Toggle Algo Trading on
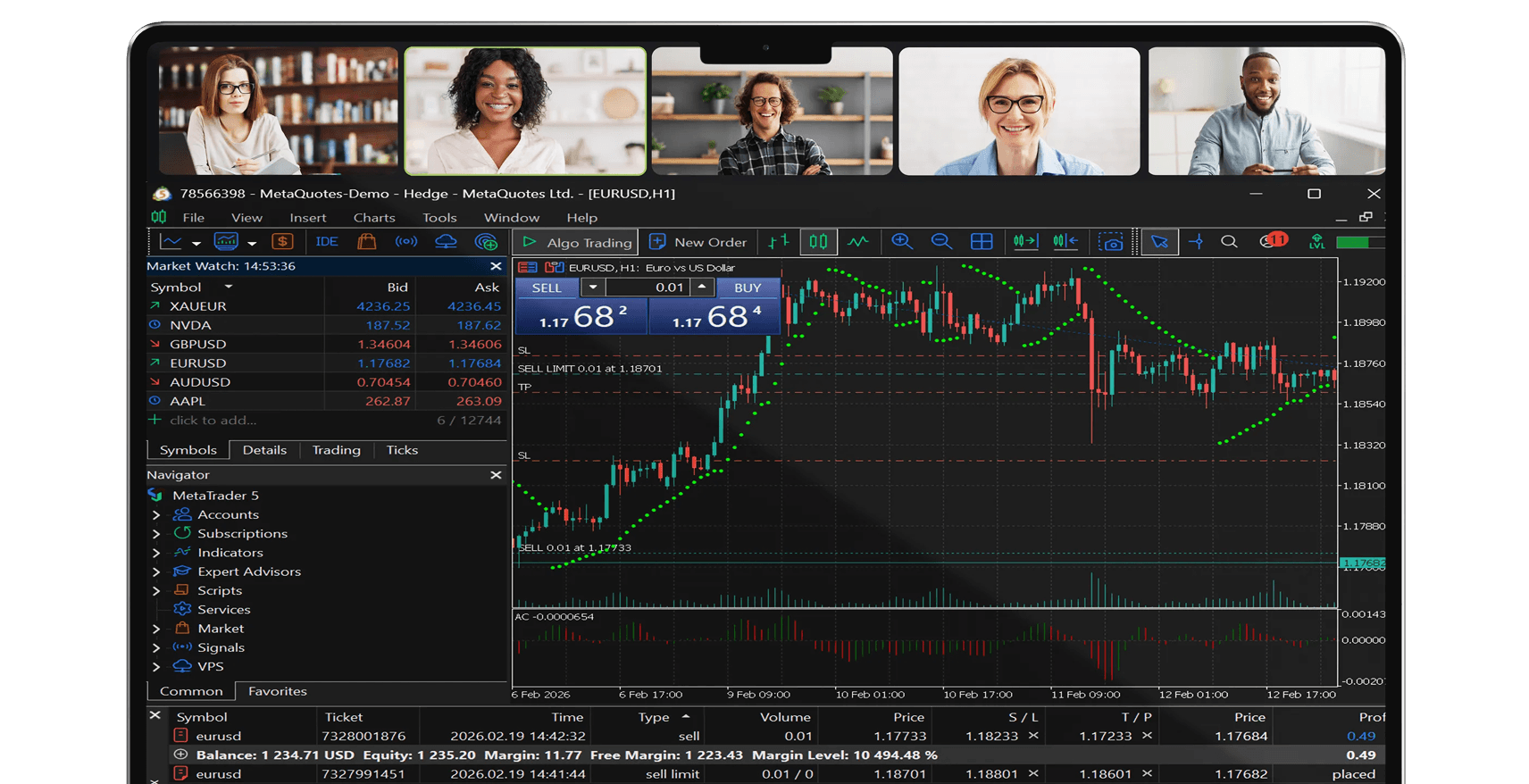The width and height of the screenshot is (1529, 784). 577,242
